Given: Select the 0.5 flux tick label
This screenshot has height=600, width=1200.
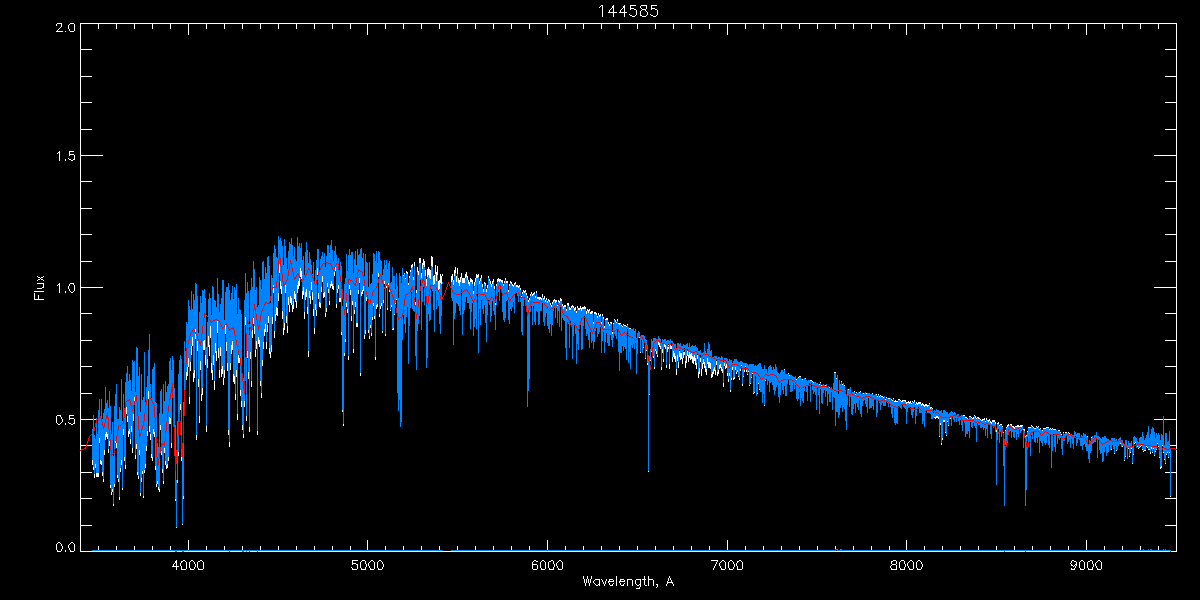Looking at the screenshot, I should coord(66,419).
